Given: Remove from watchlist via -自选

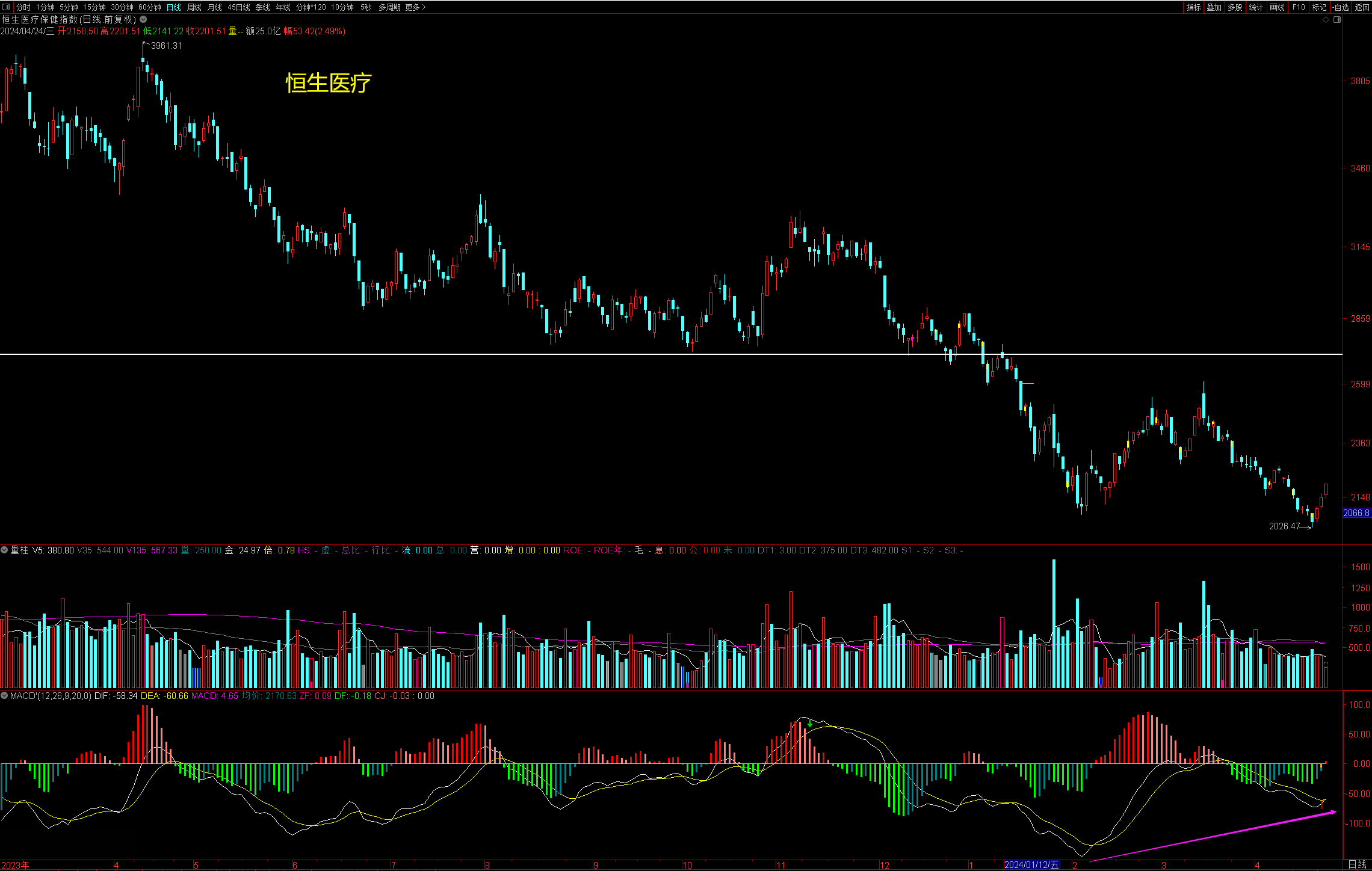Looking at the screenshot, I should [x=1341, y=7].
